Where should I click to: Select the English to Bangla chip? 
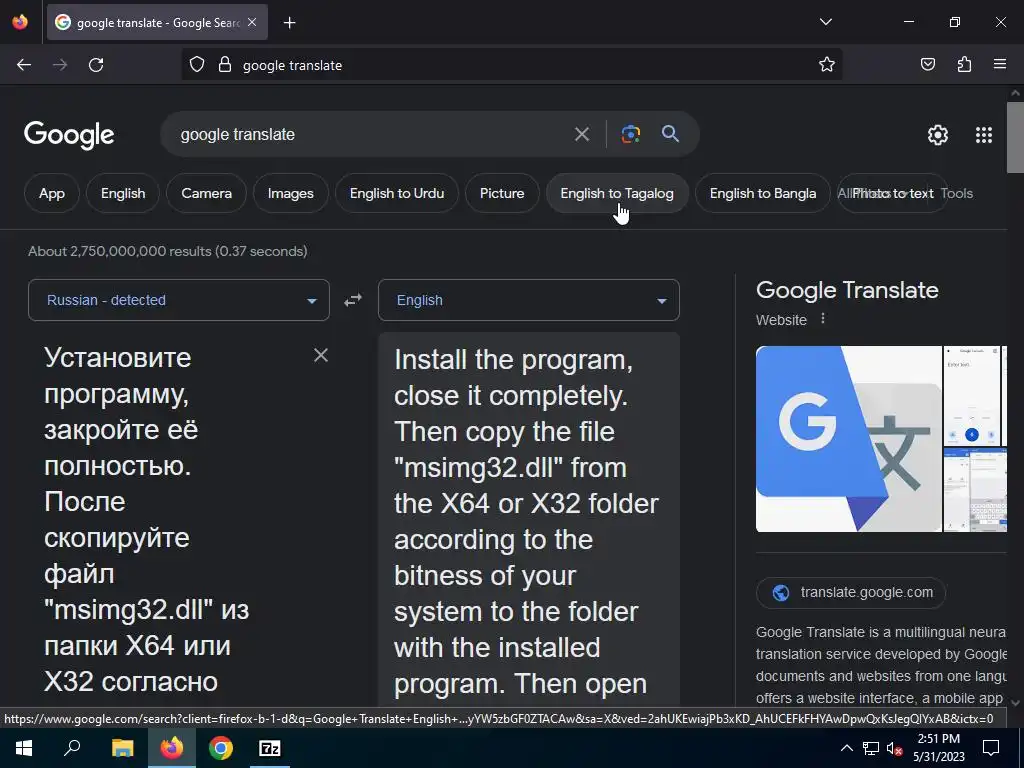(762, 193)
